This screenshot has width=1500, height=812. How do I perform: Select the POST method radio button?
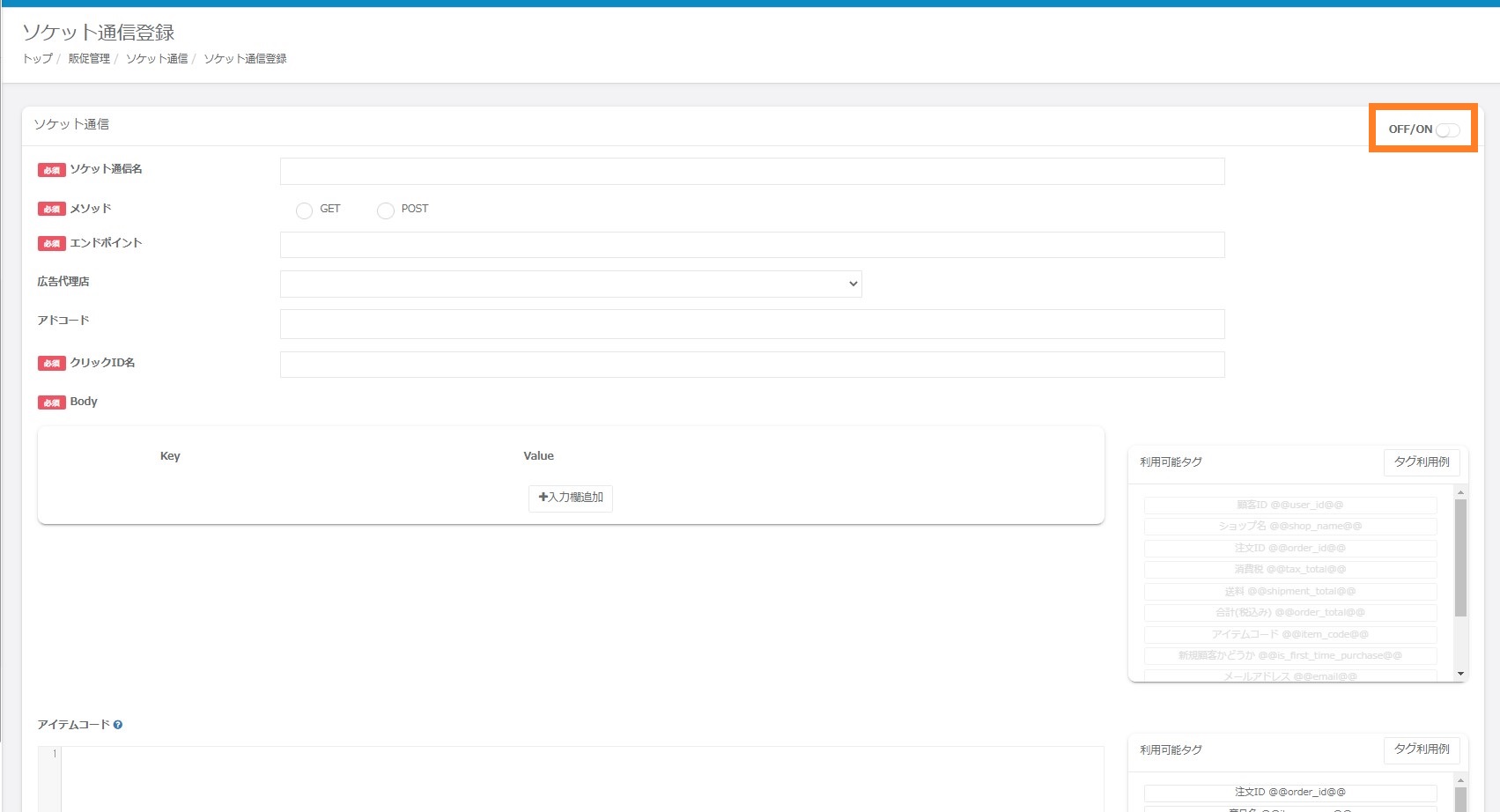[x=385, y=210]
